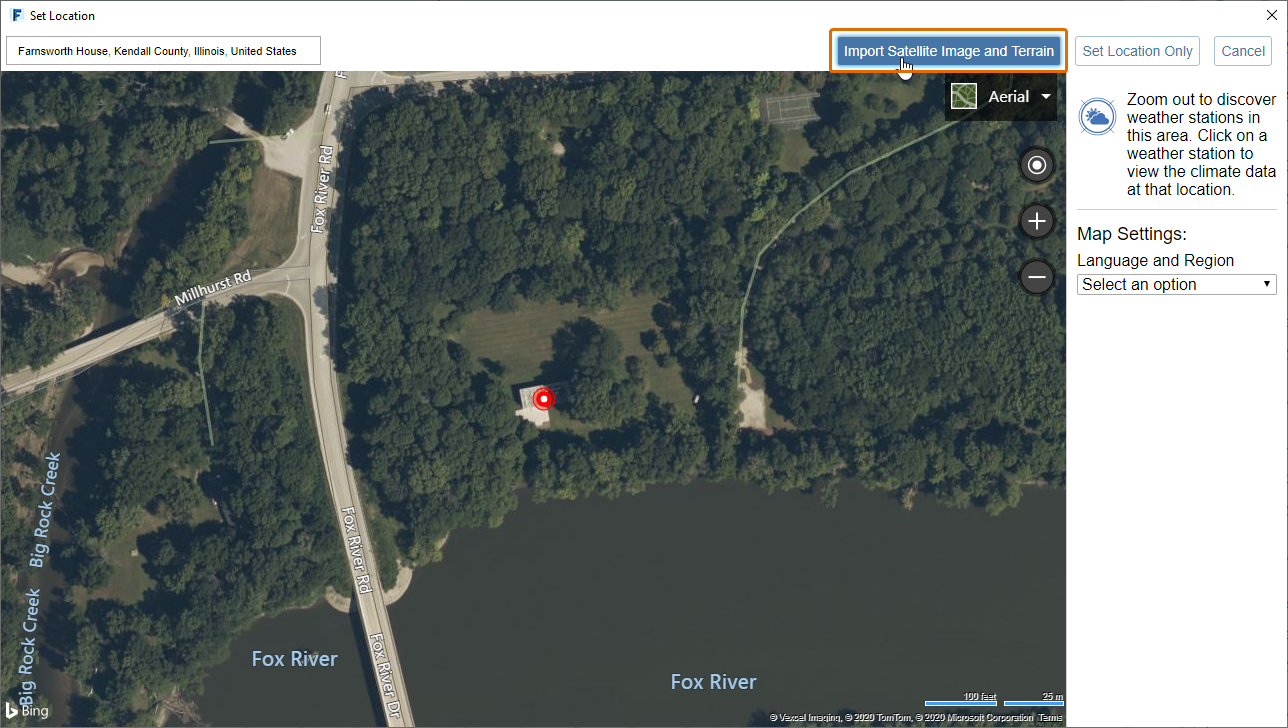
Task: Expand the Aerial map type dropdown arrow
Action: point(1045,97)
